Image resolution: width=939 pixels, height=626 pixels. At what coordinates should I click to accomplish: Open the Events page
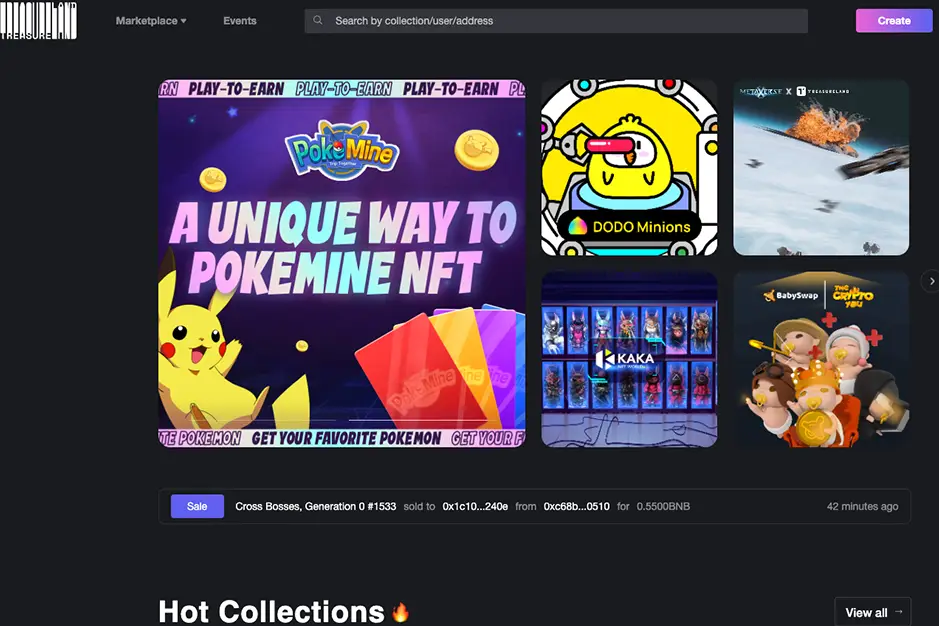pyautogui.click(x=240, y=20)
